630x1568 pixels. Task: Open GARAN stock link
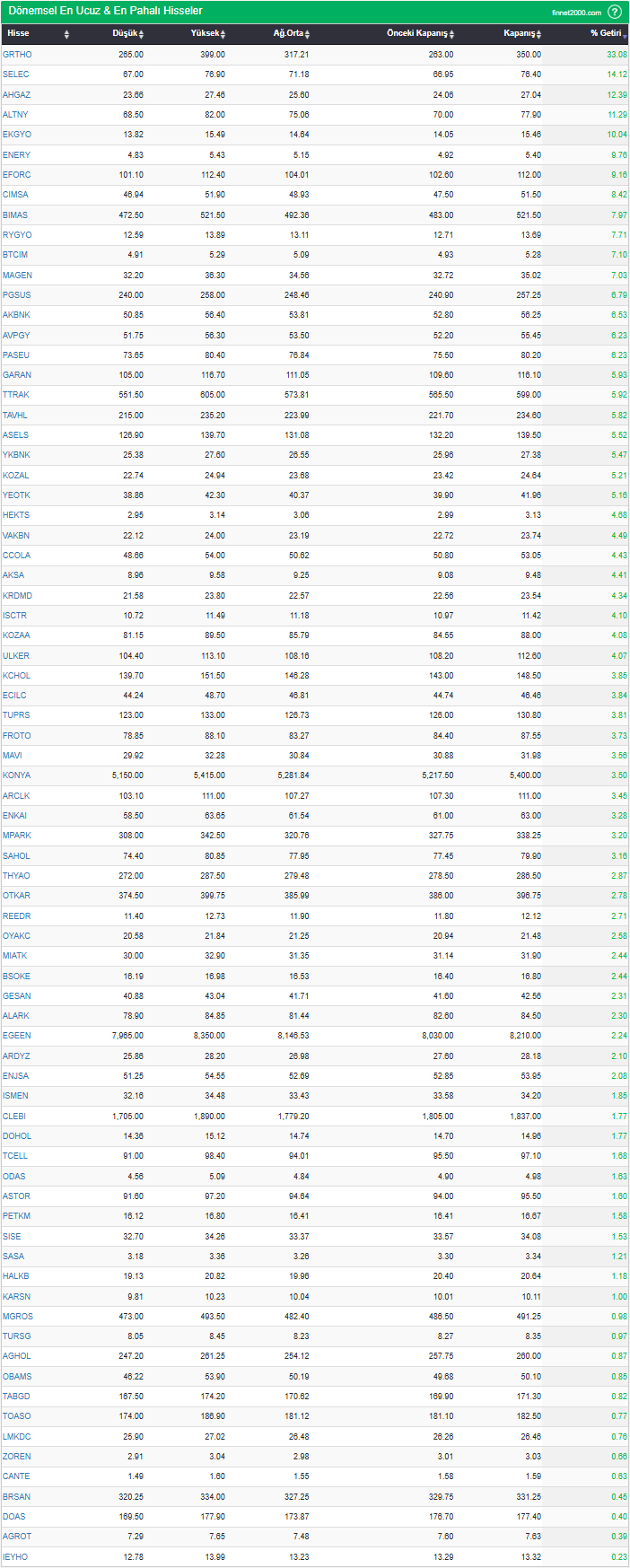click(x=17, y=375)
